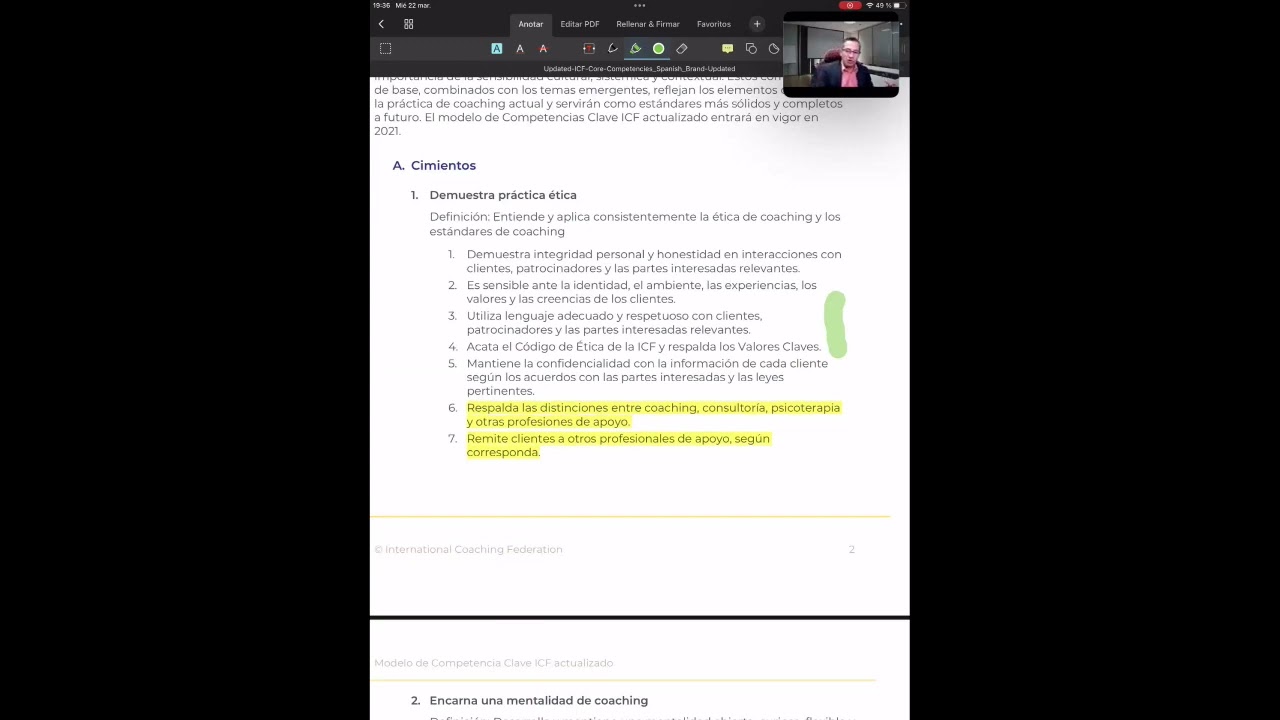Select the shapes tool
The width and height of the screenshot is (1280, 720).
click(751, 48)
